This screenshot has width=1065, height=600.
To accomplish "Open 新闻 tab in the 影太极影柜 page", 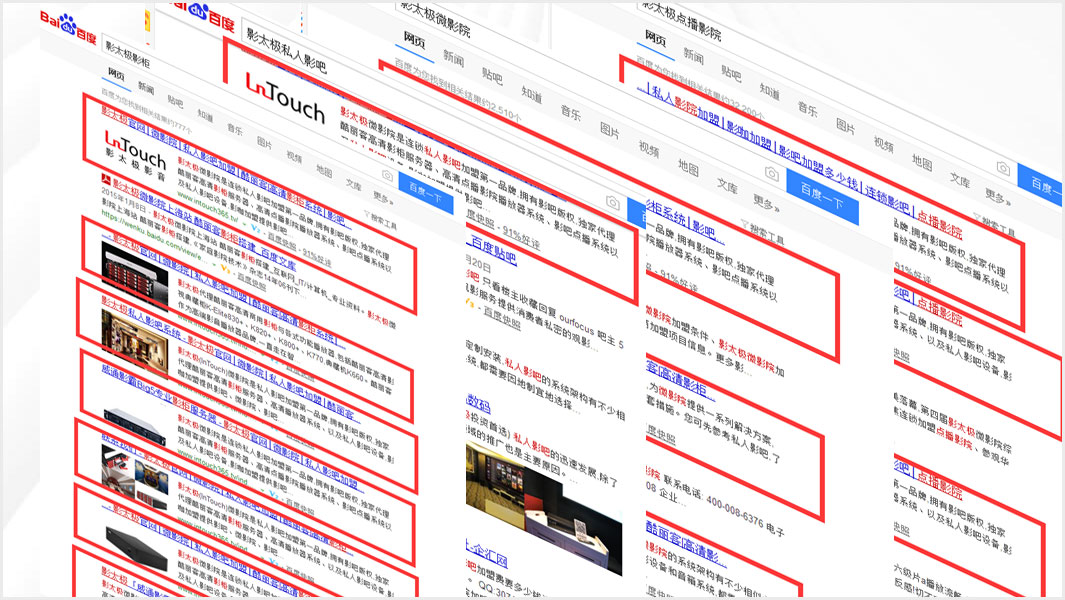I will tap(145, 88).
